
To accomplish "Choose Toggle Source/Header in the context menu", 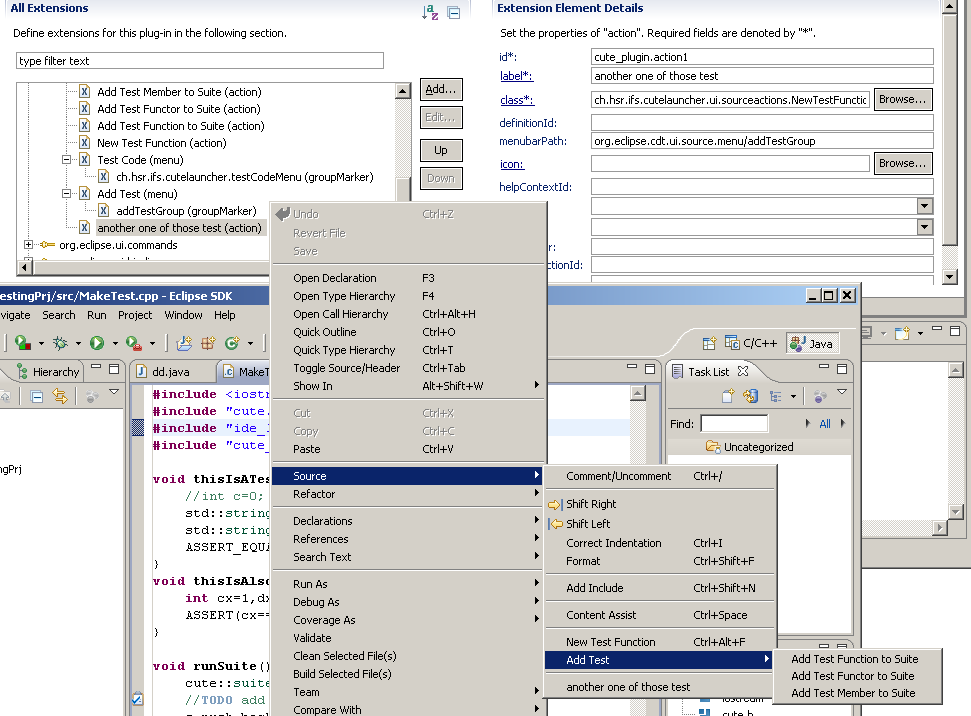I will point(409,368).
